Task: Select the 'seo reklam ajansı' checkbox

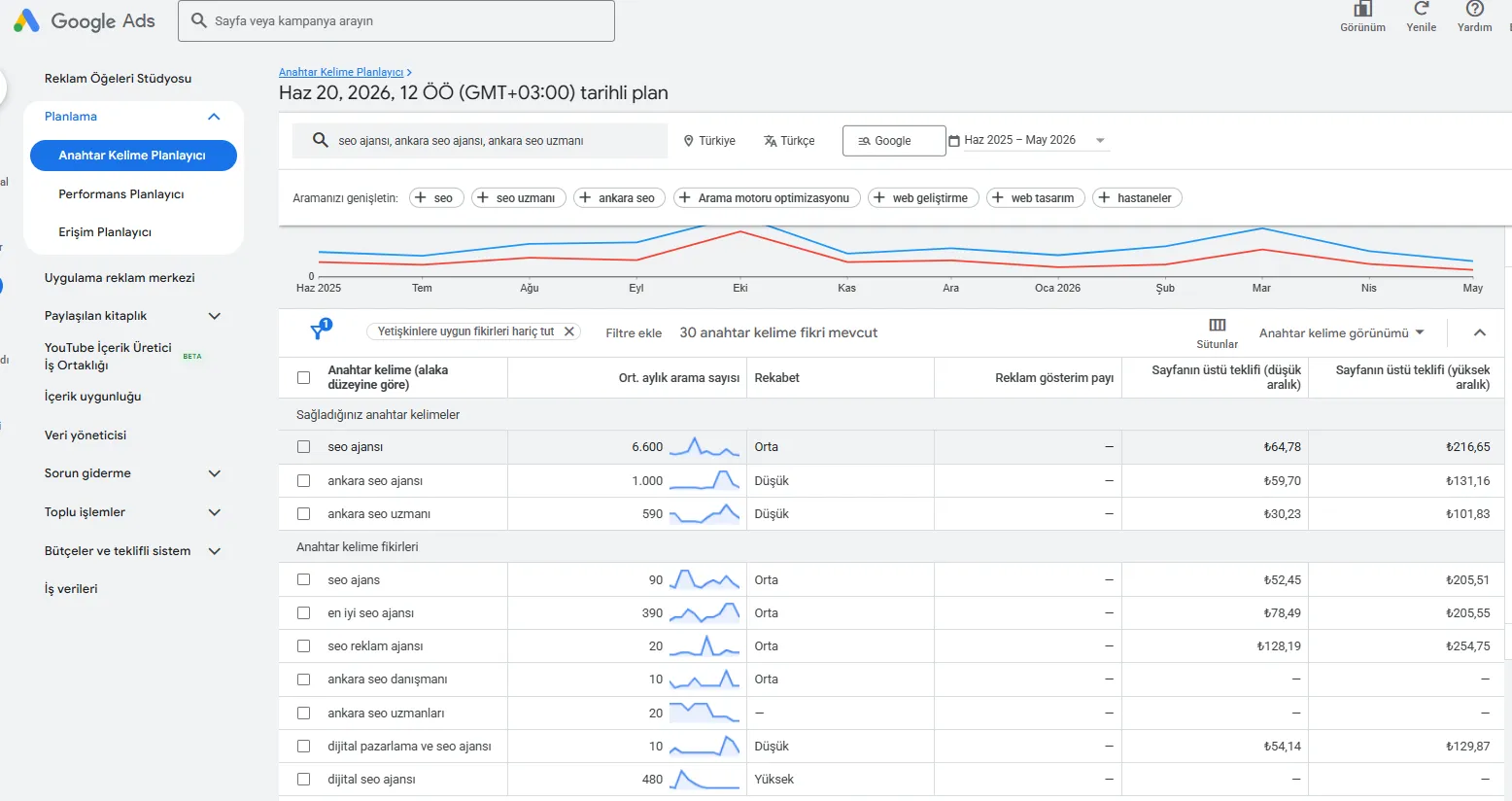Action: pyautogui.click(x=303, y=646)
